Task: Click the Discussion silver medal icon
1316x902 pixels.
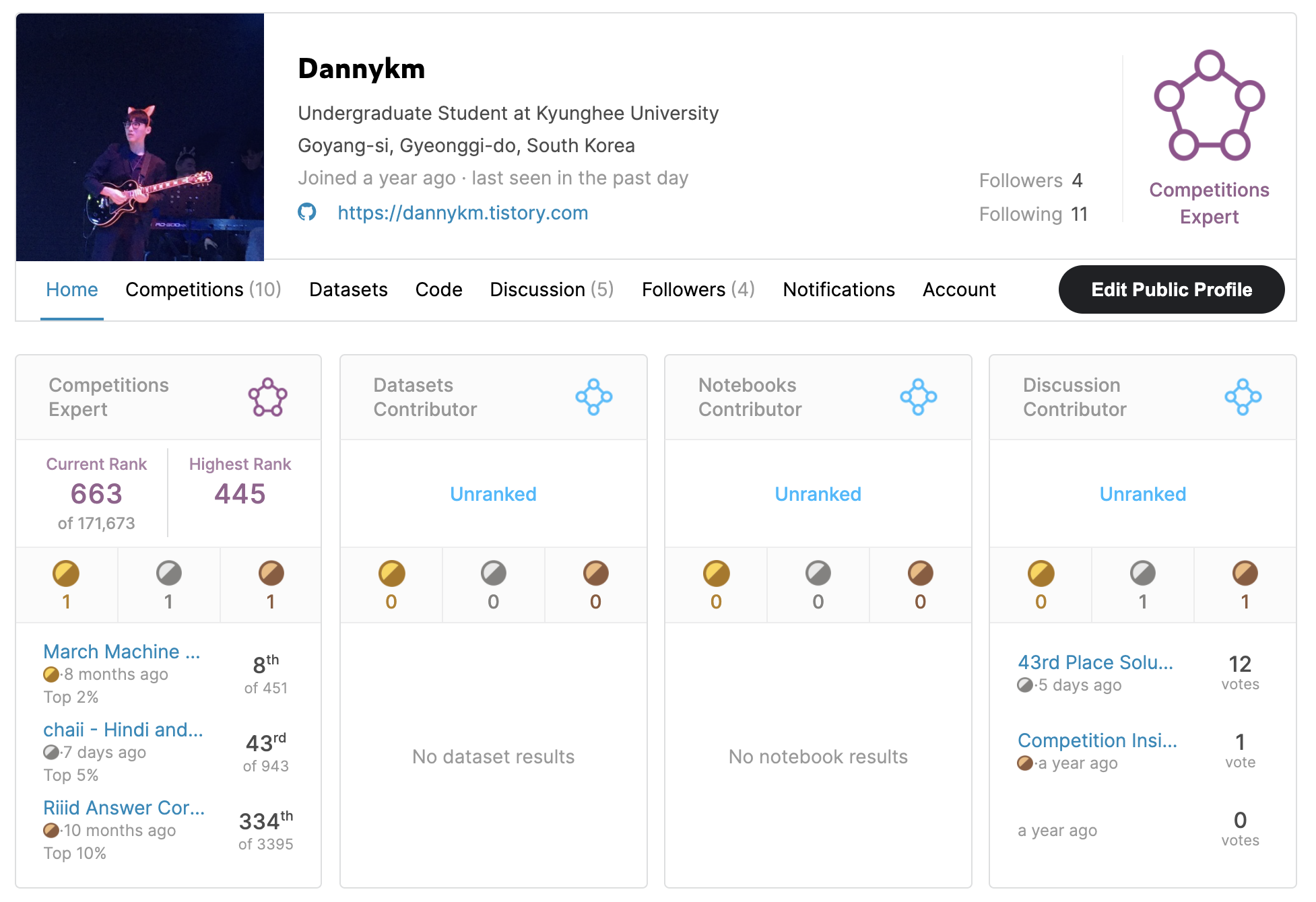Action: [1142, 574]
